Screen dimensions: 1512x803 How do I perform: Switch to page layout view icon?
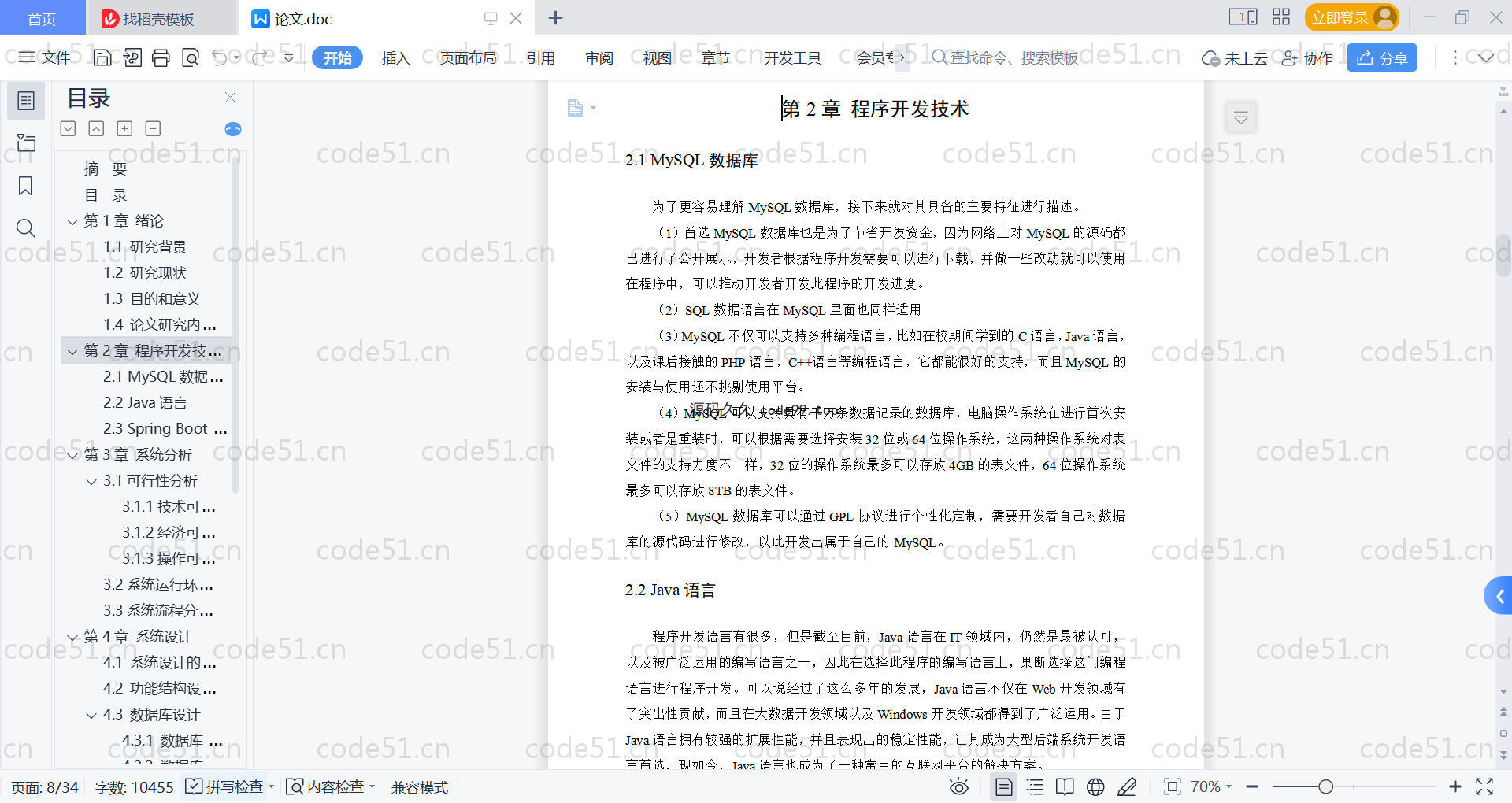[x=1004, y=786]
